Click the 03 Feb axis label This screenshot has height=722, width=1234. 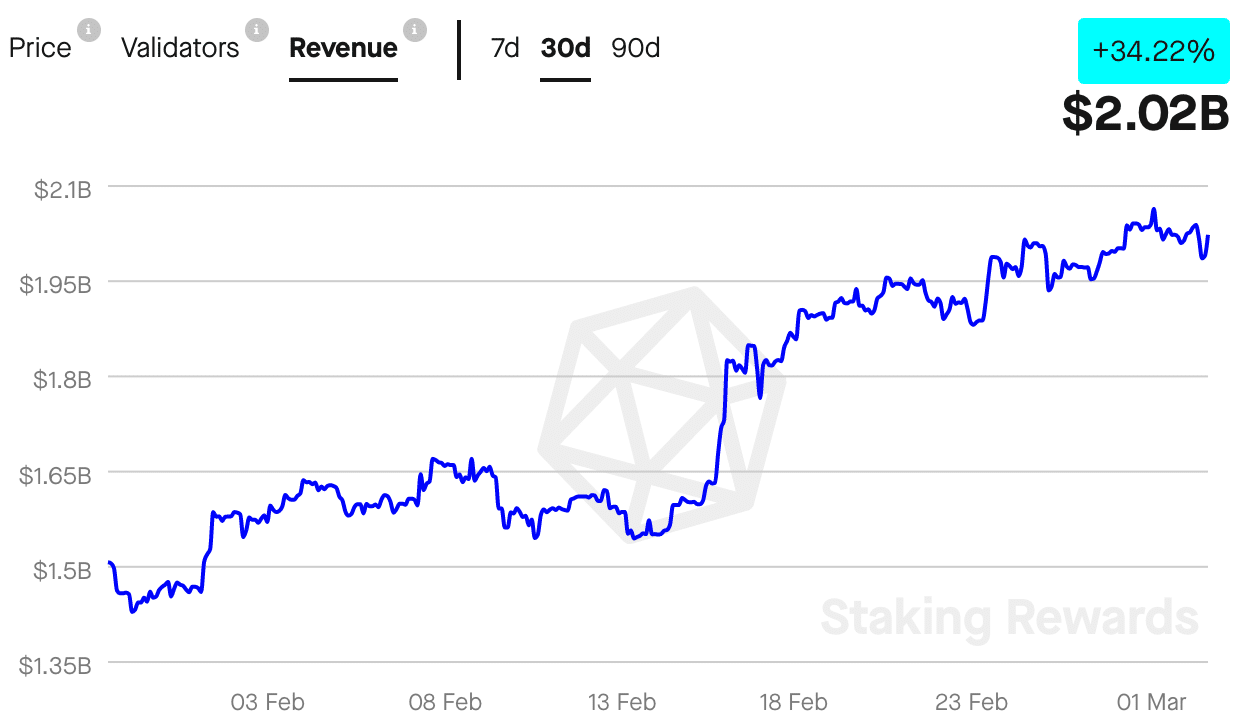(267, 702)
